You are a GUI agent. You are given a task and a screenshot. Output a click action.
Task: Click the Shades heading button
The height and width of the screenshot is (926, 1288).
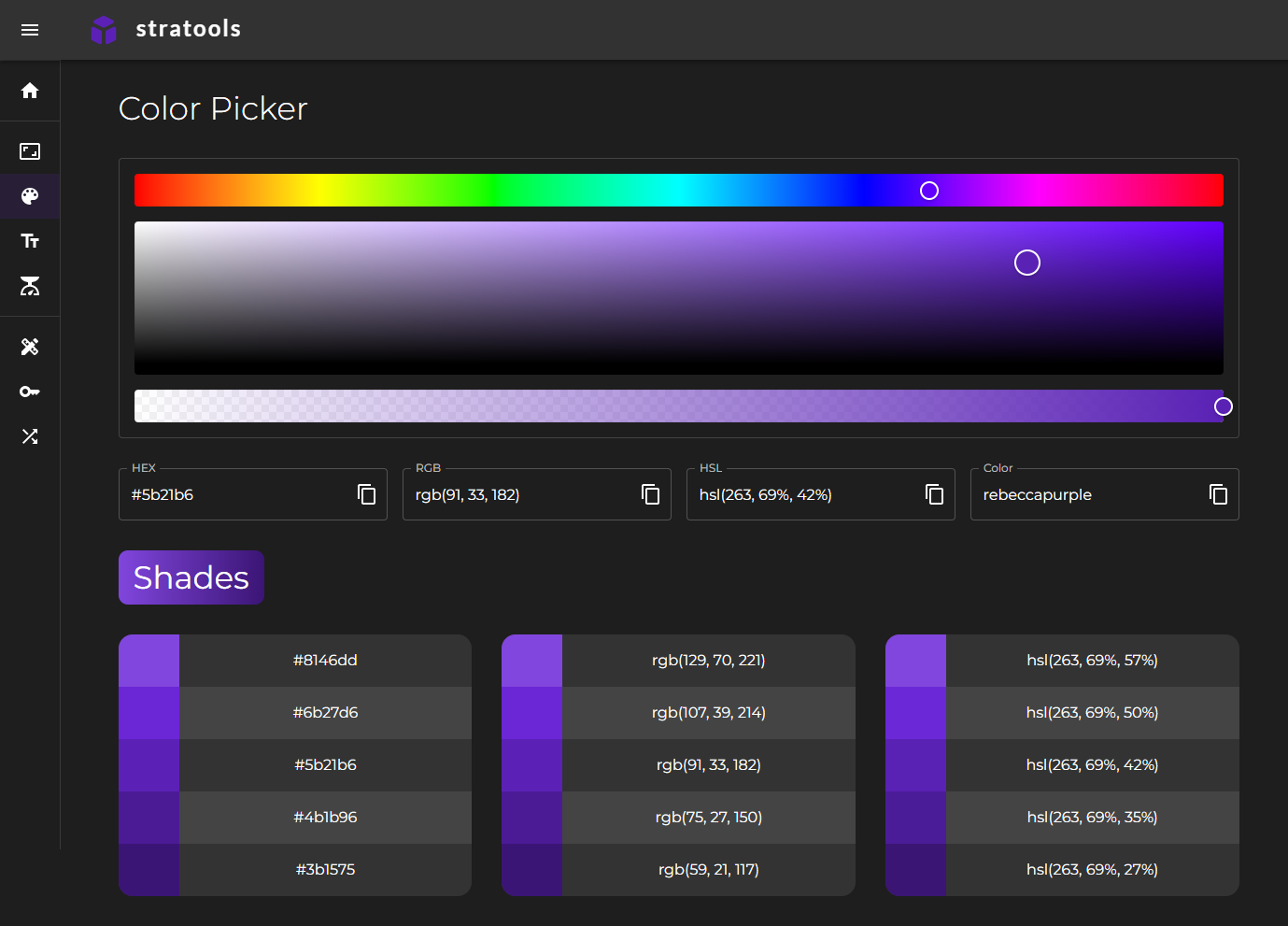(191, 577)
